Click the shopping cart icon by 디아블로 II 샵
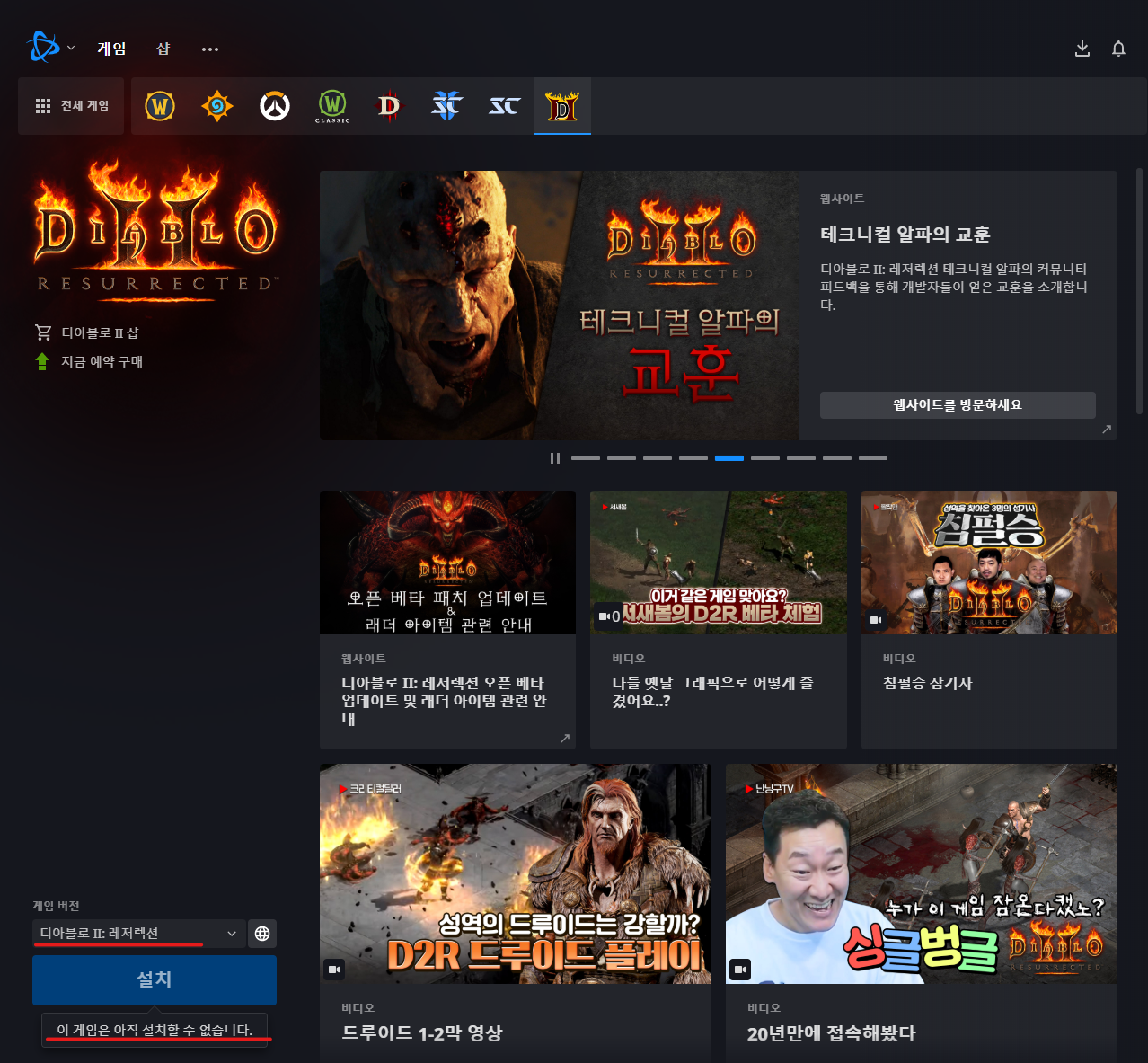This screenshot has width=1148, height=1063. pyautogui.click(x=43, y=332)
